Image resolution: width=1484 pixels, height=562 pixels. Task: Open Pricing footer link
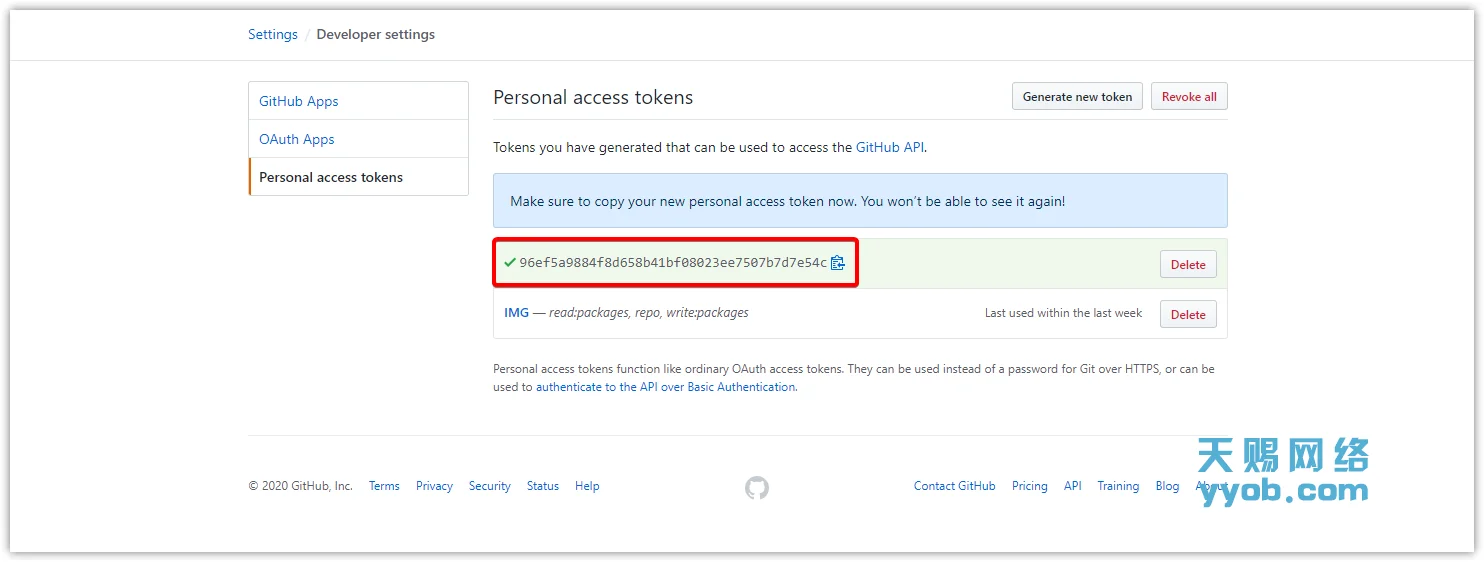pyautogui.click(x=1030, y=486)
